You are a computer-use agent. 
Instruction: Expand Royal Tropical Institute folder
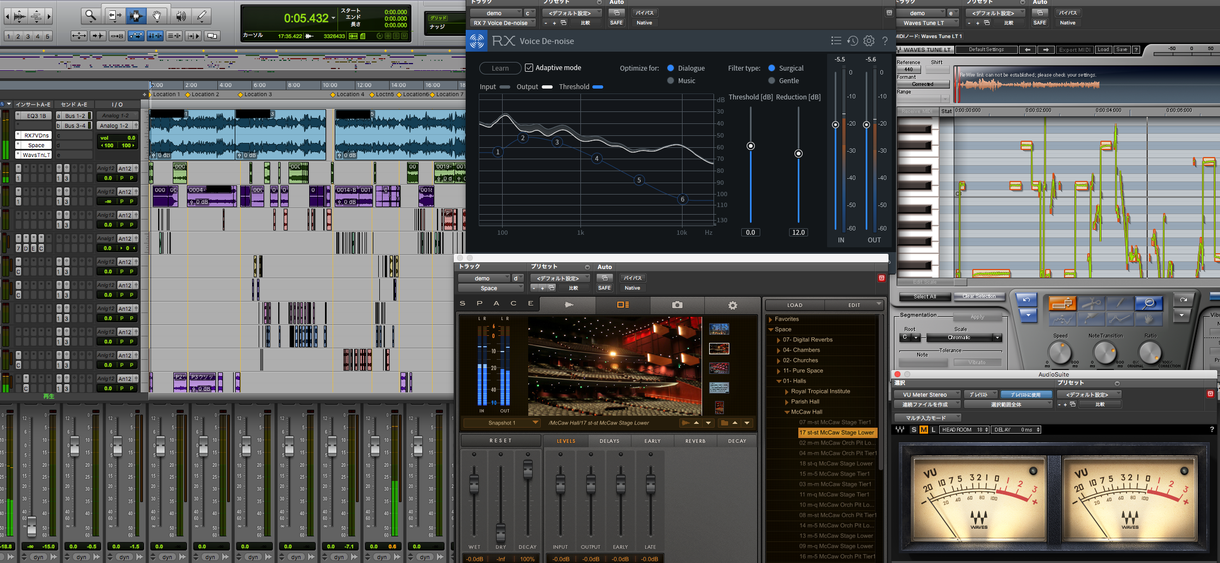coord(787,391)
